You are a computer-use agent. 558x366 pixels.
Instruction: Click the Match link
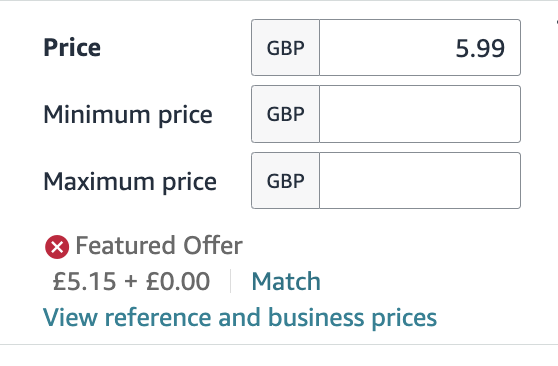pyautogui.click(x=286, y=281)
